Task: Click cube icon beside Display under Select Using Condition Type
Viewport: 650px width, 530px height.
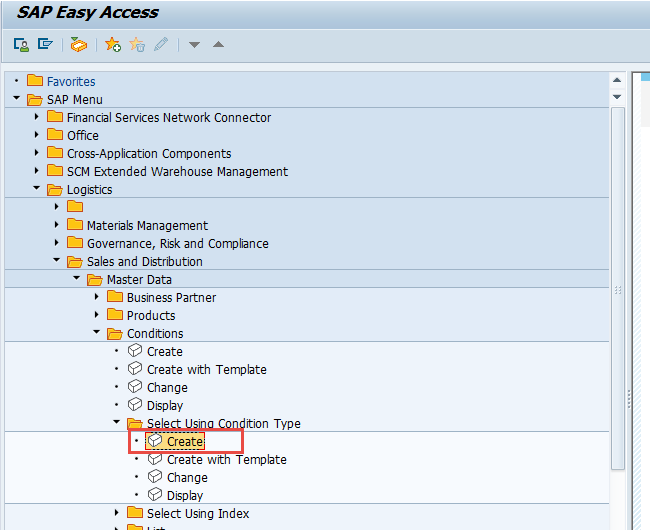Action: click(x=155, y=494)
